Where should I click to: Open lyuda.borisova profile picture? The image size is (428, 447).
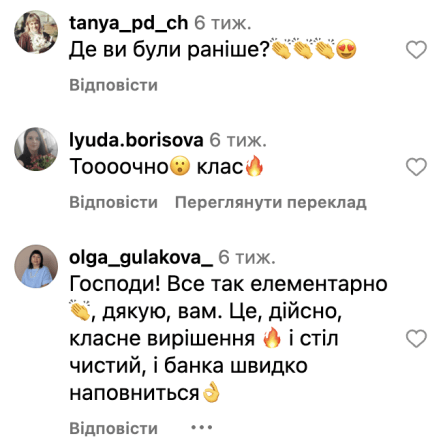36,149
